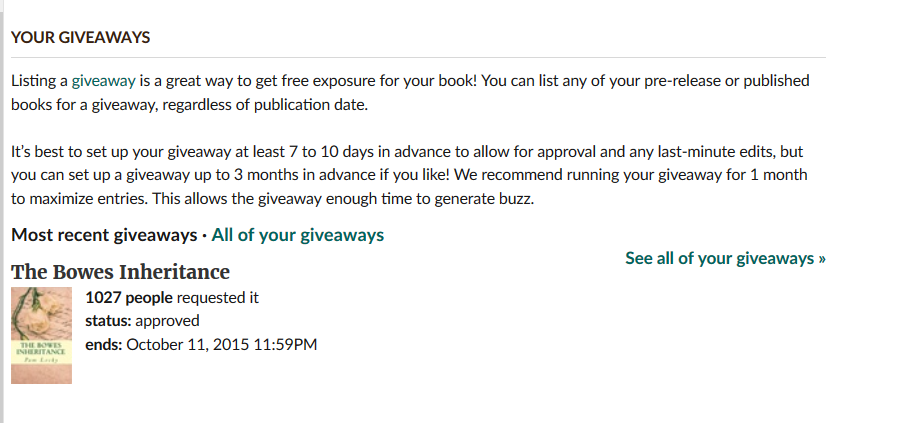Open The Bowes Inheritance title link
902x423 pixels.
point(120,272)
